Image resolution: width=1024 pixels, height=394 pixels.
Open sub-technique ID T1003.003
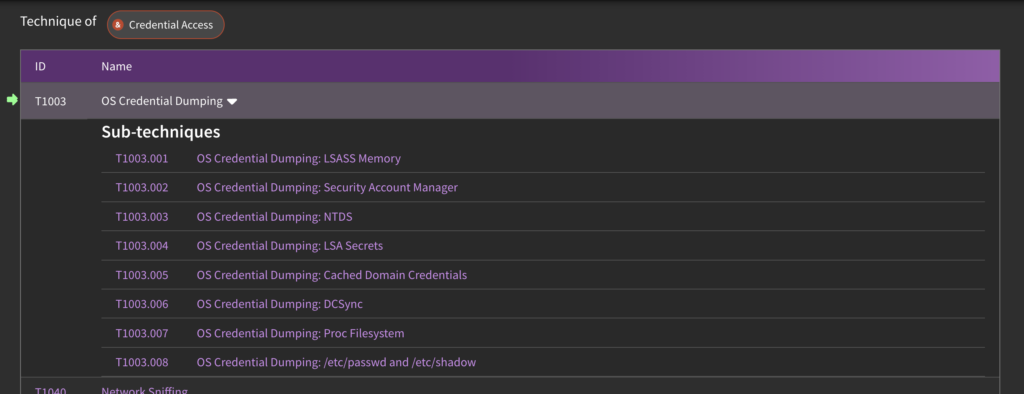142,217
